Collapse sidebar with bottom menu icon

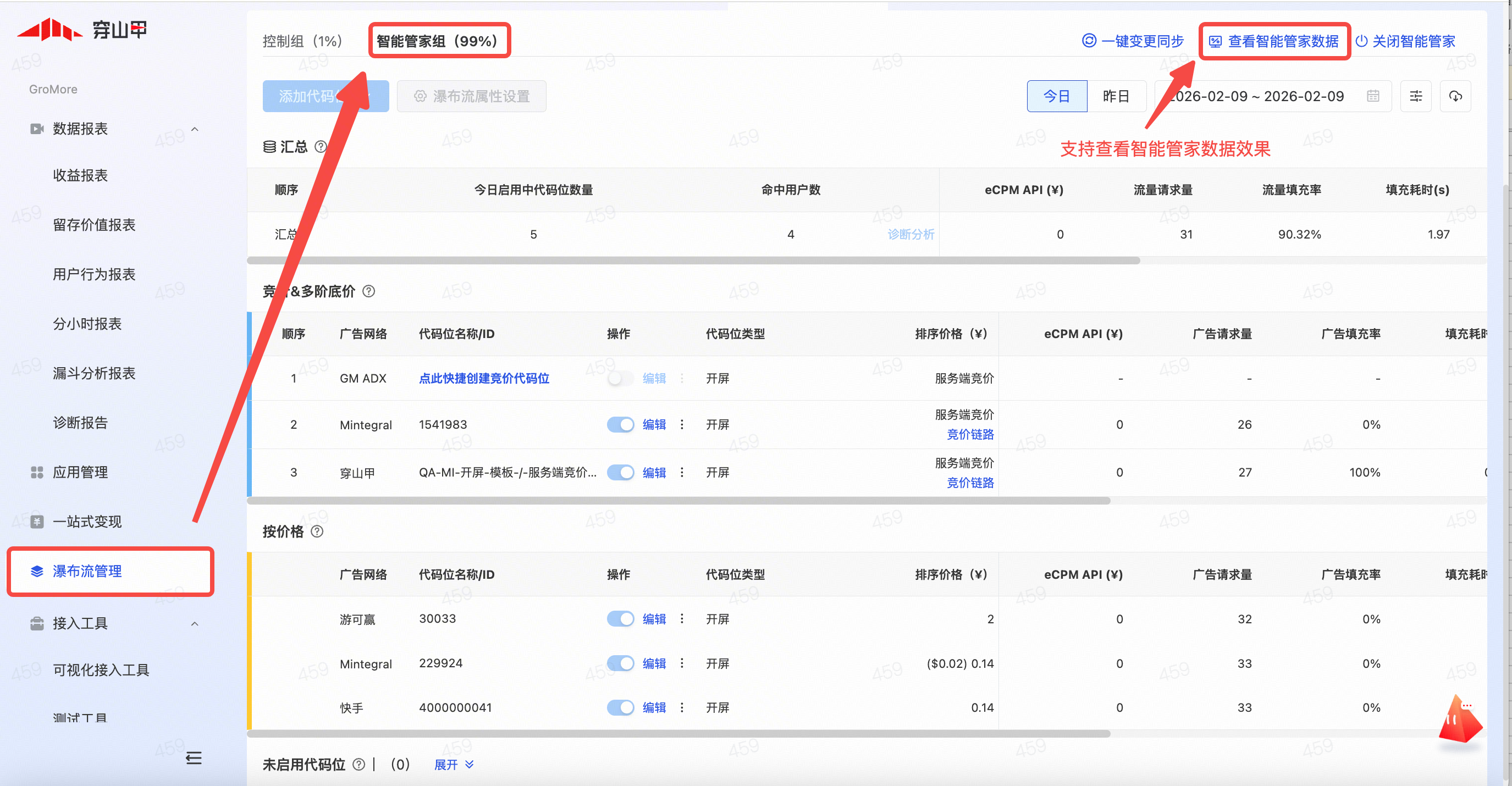[x=193, y=758]
